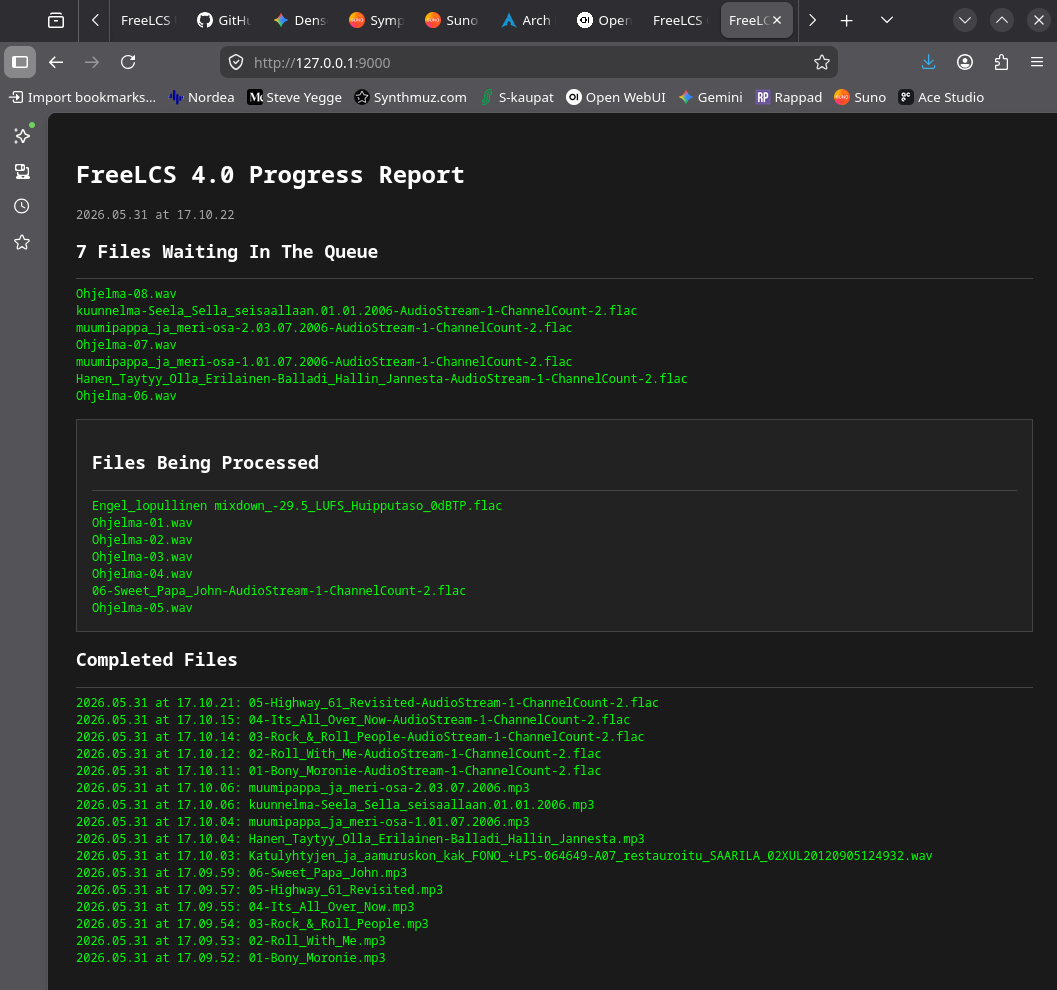Switch to the Arch tab
Screen dimensions: 1057x990
528,21
